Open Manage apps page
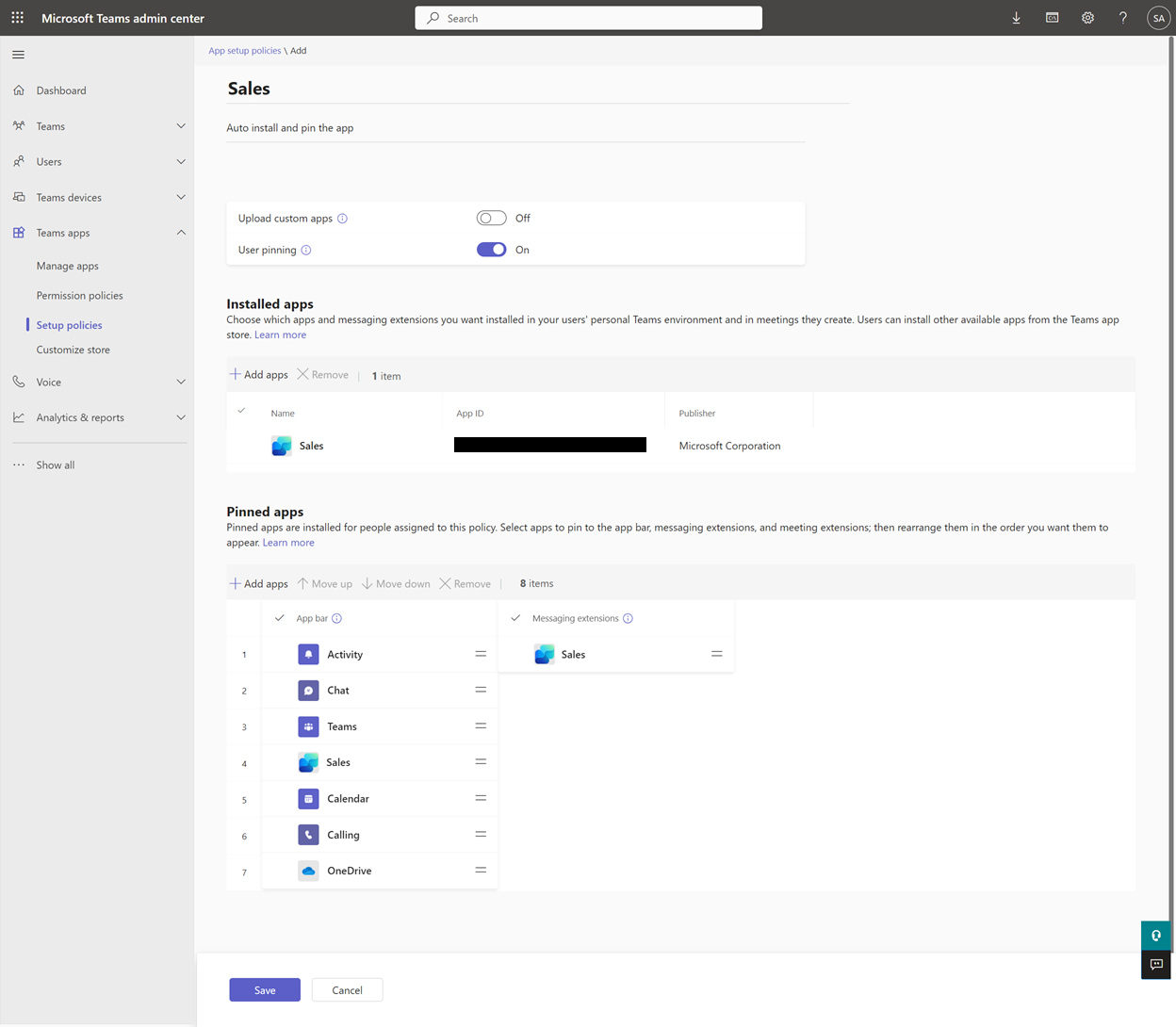The image size is (1176, 1027). pyautogui.click(x=68, y=266)
